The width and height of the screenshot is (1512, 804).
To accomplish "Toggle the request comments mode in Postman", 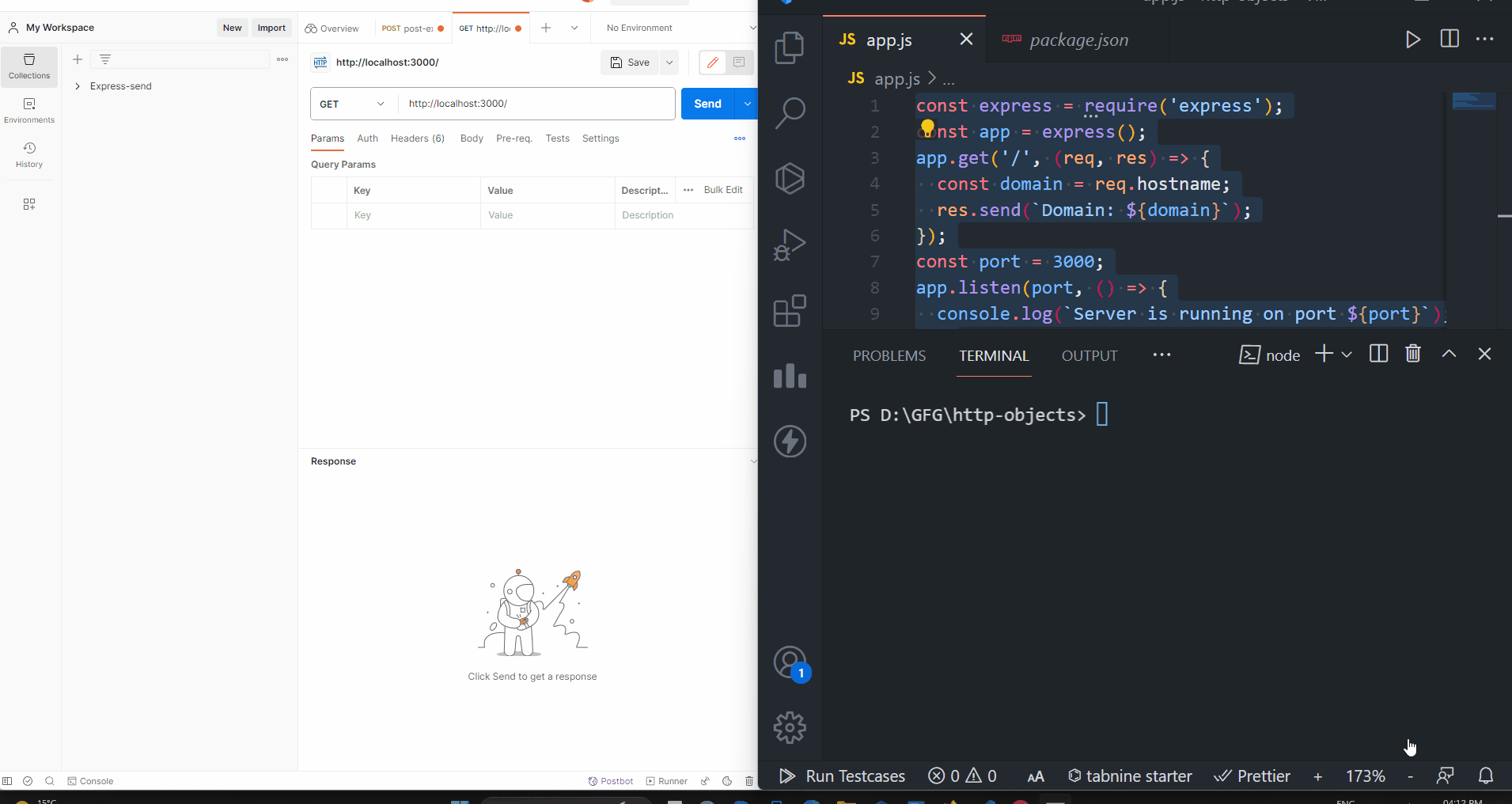I will [739, 63].
